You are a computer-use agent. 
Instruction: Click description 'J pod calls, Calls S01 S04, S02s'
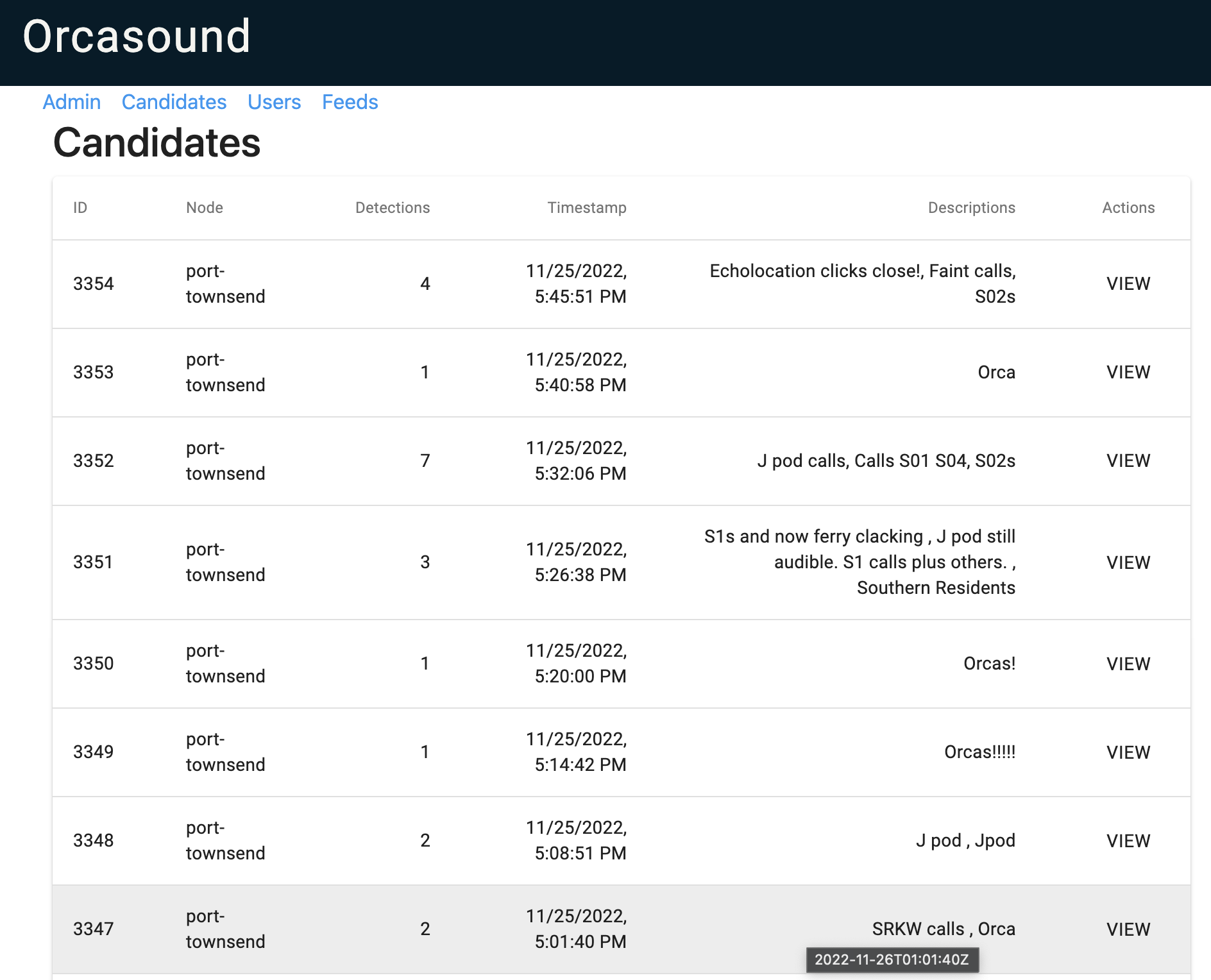[x=886, y=460]
